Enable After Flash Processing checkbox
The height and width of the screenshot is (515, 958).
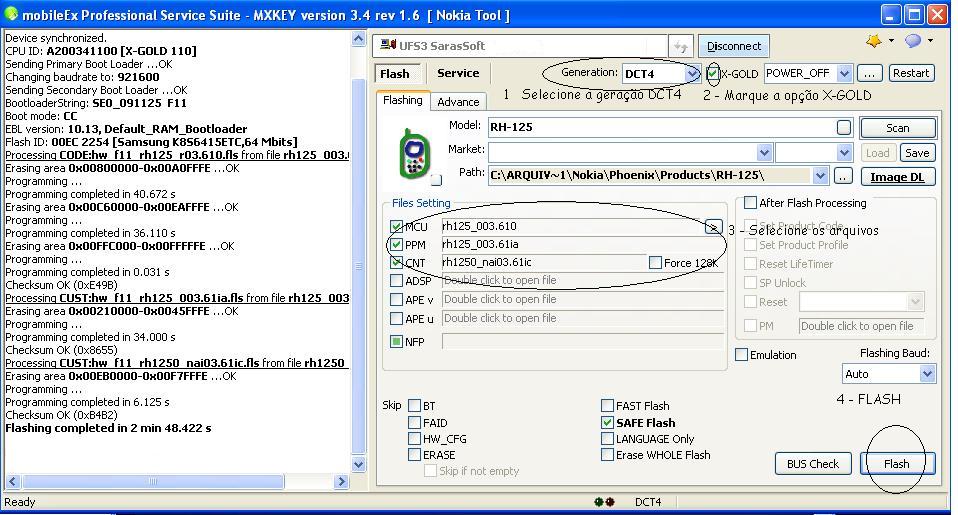click(x=750, y=203)
